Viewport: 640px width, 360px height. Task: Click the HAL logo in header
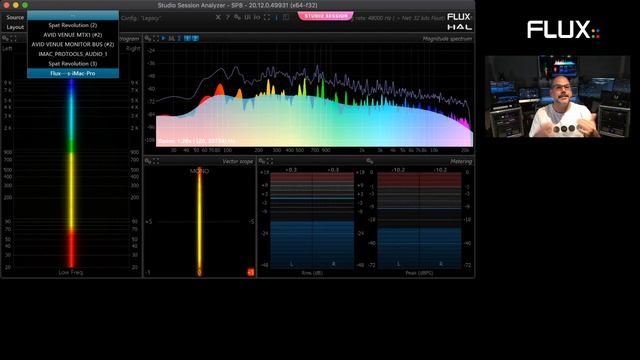[459, 27]
